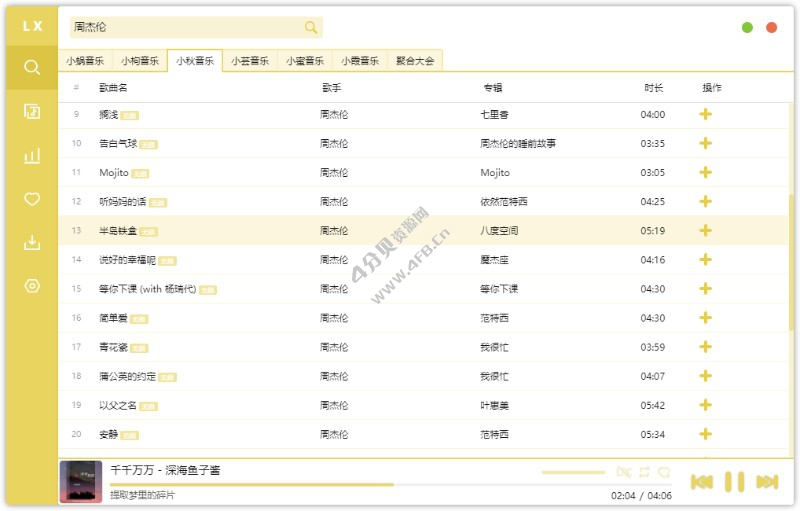The height and width of the screenshot is (511, 800).
Task: Click the magnifier icon in search box
Action: 311,28
